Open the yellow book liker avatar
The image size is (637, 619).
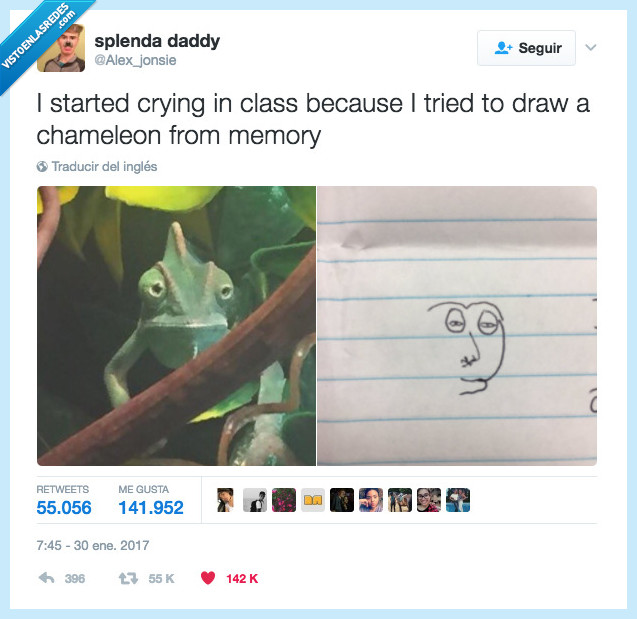(313, 500)
